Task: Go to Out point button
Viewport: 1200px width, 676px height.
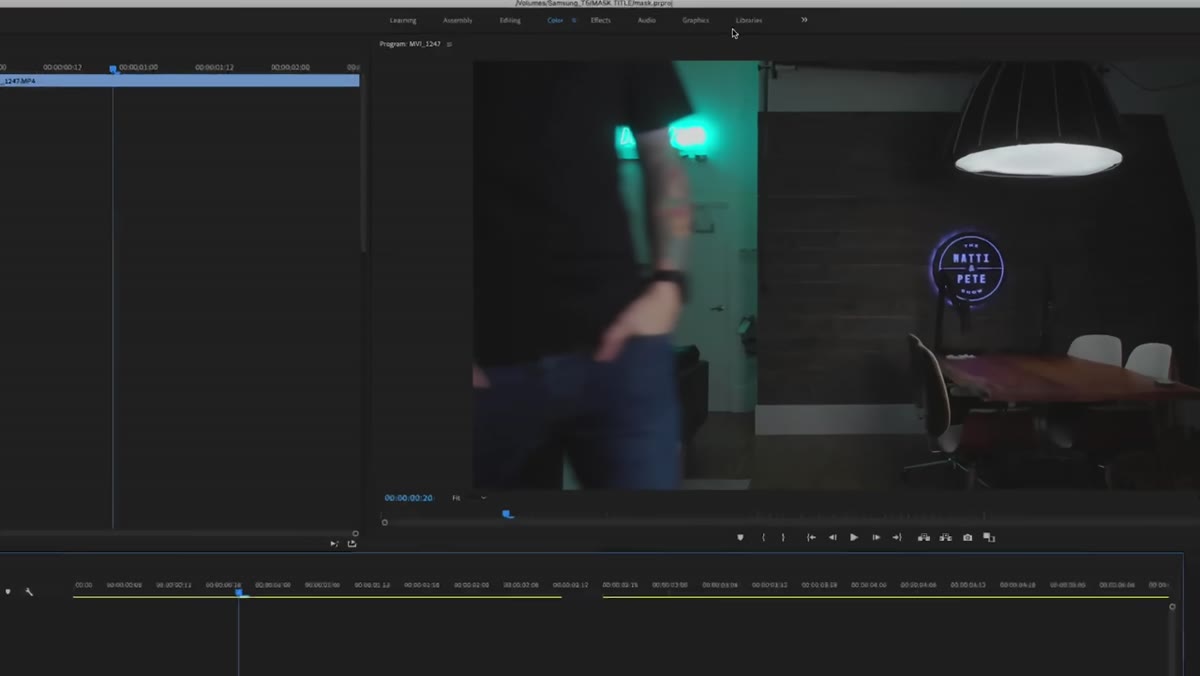Action: click(897, 537)
